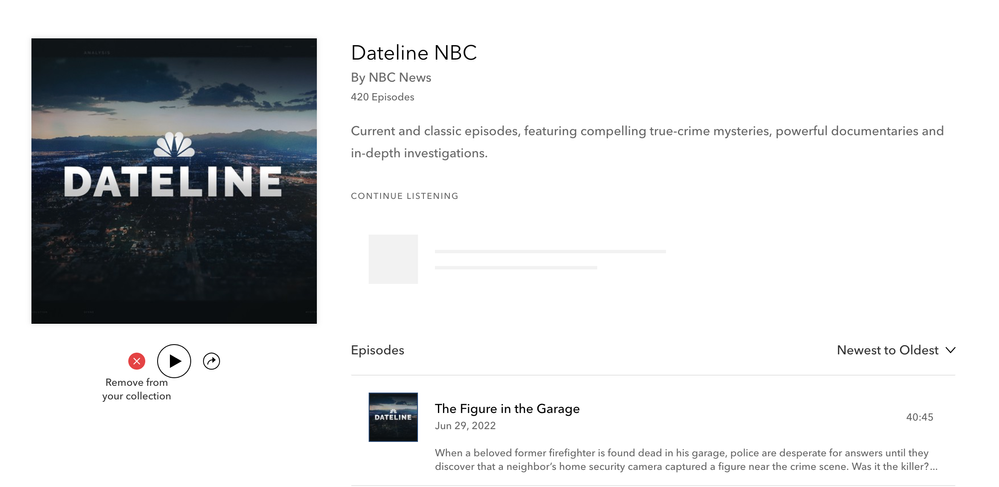Click the chevron beside Newest to Oldest
Viewport: 999px width, 487px height.
point(950,350)
